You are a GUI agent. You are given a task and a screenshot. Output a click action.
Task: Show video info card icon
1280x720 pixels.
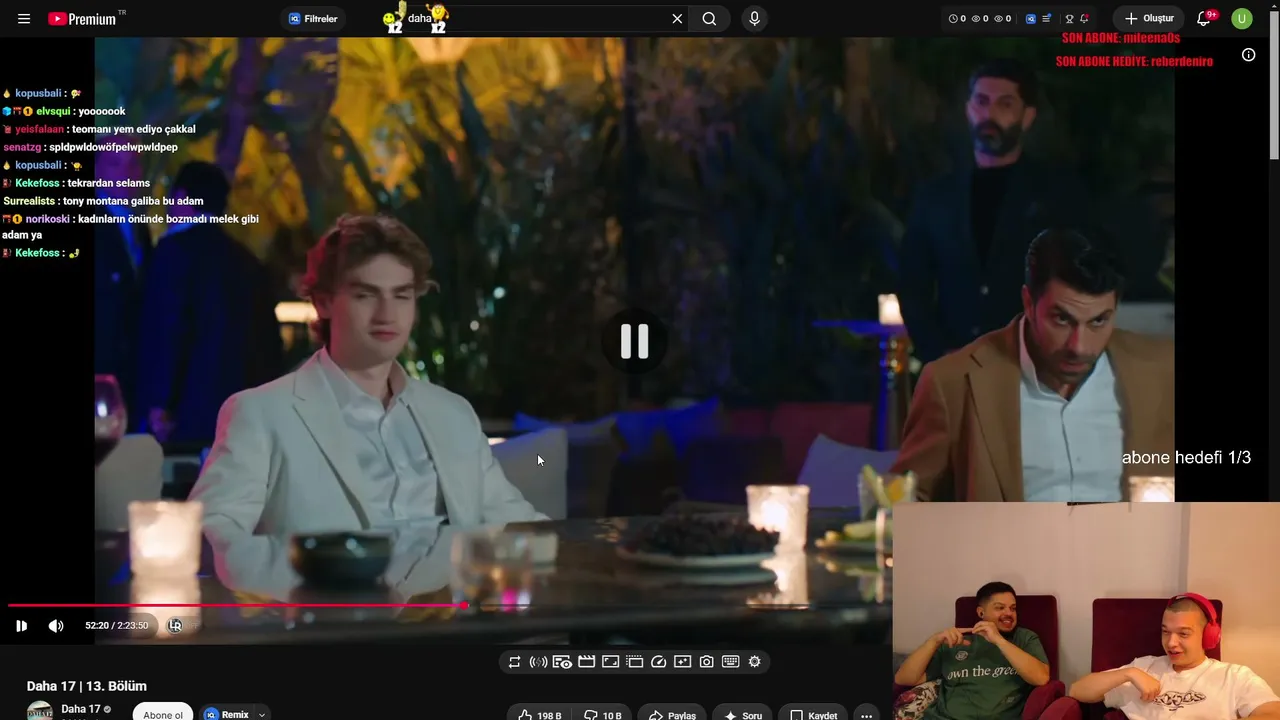click(x=1248, y=55)
